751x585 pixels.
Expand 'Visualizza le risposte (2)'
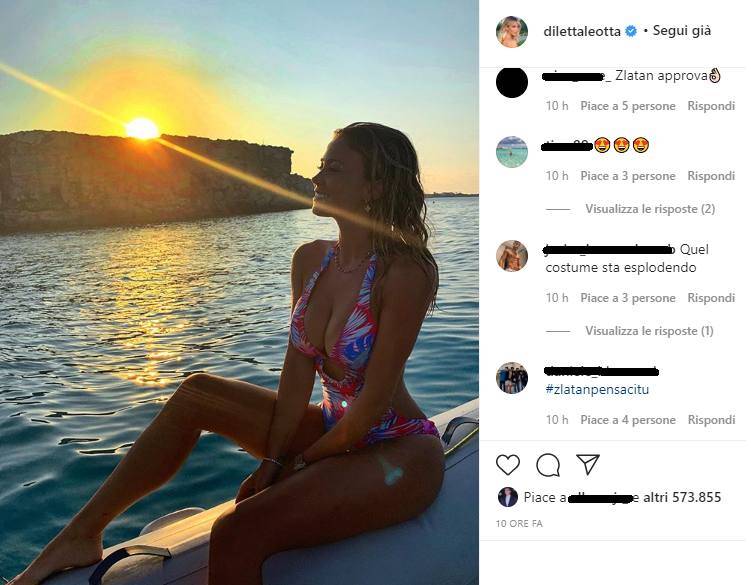tap(650, 209)
